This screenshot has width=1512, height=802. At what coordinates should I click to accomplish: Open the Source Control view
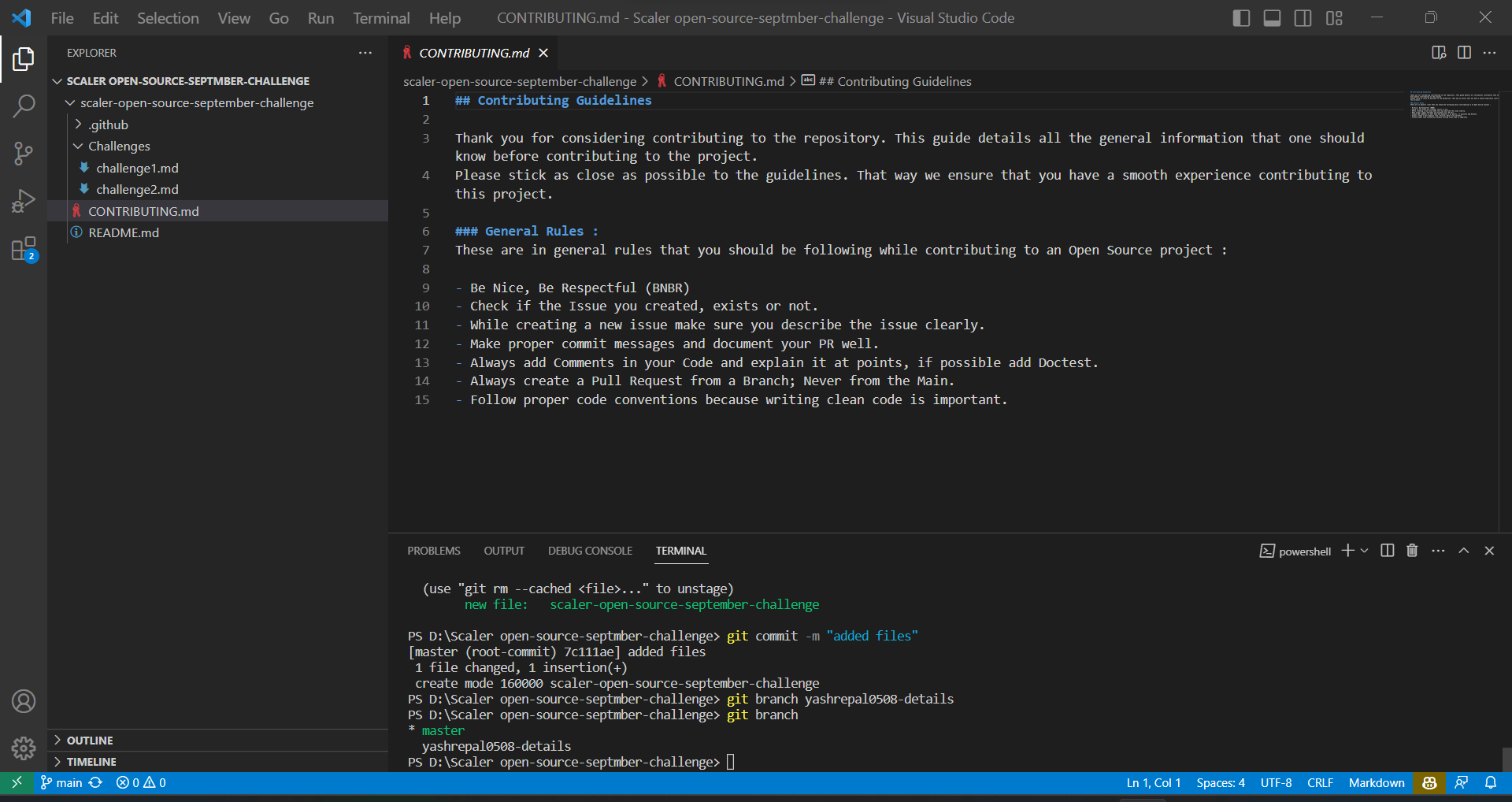[x=24, y=153]
